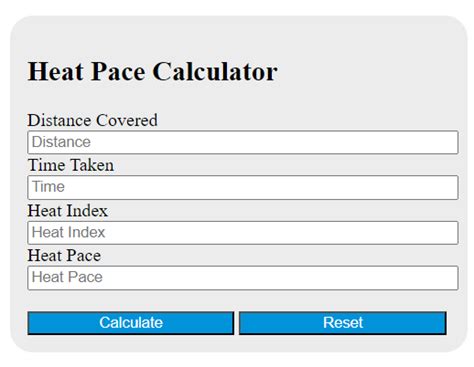
Task: Click the word 'Calculator' in the title
Action: pyautogui.click(x=215, y=71)
